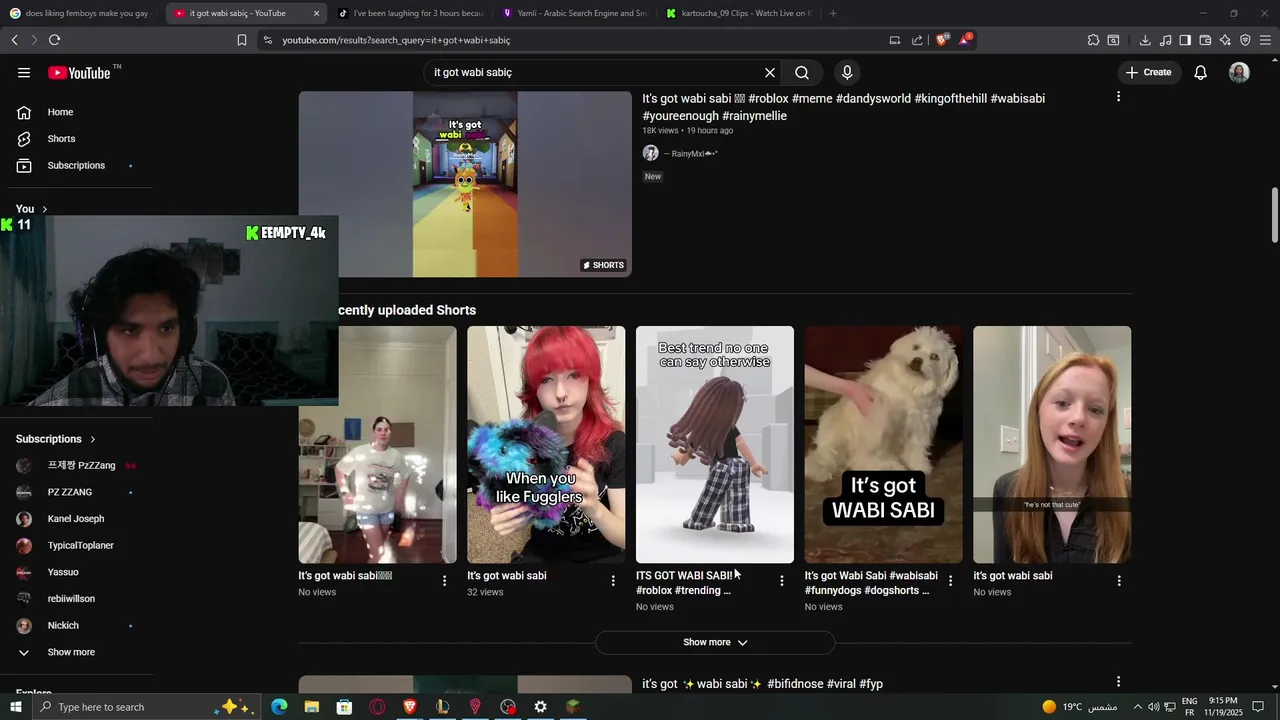Open the taskbar clock showing 9:15 PM
This screenshot has width=1280, height=720.
1223,707
